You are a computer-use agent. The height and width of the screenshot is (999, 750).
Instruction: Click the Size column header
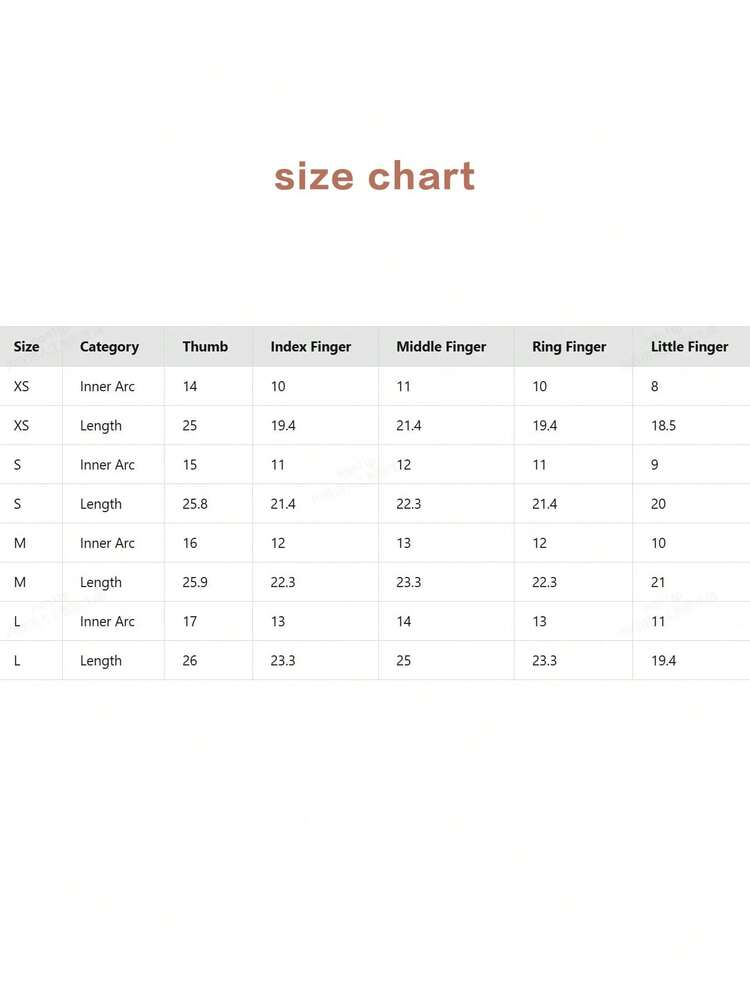(x=27, y=347)
